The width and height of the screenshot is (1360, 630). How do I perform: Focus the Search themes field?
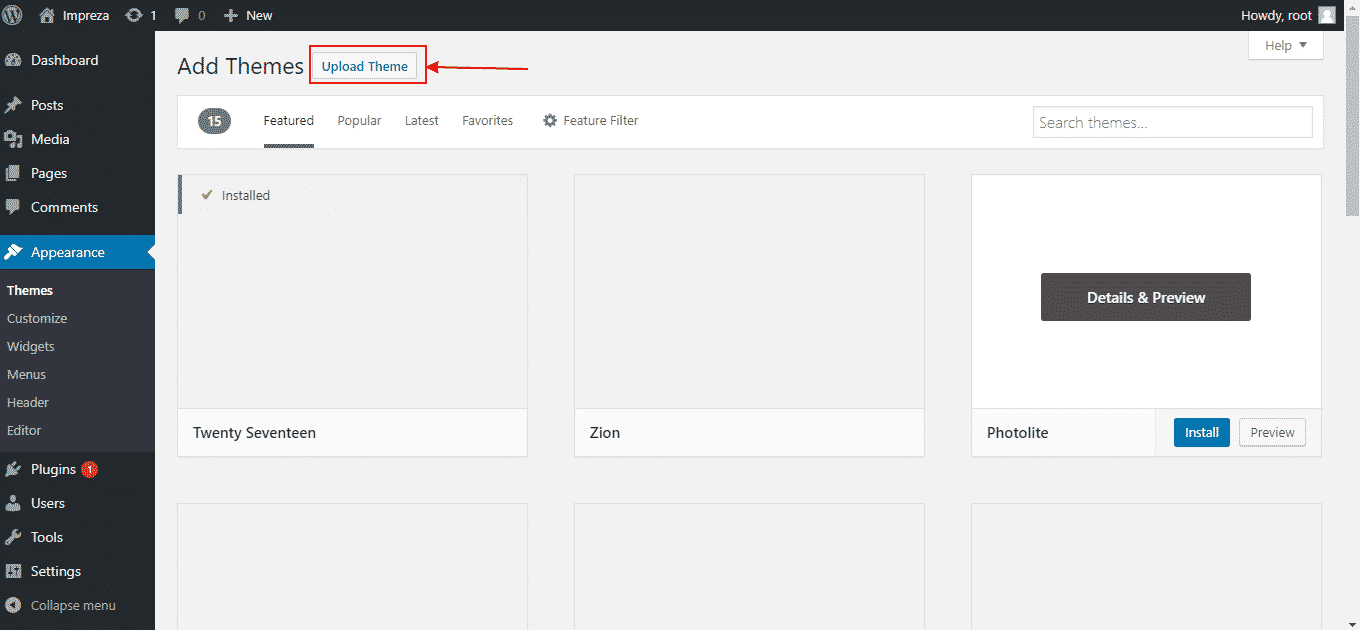pos(1173,122)
